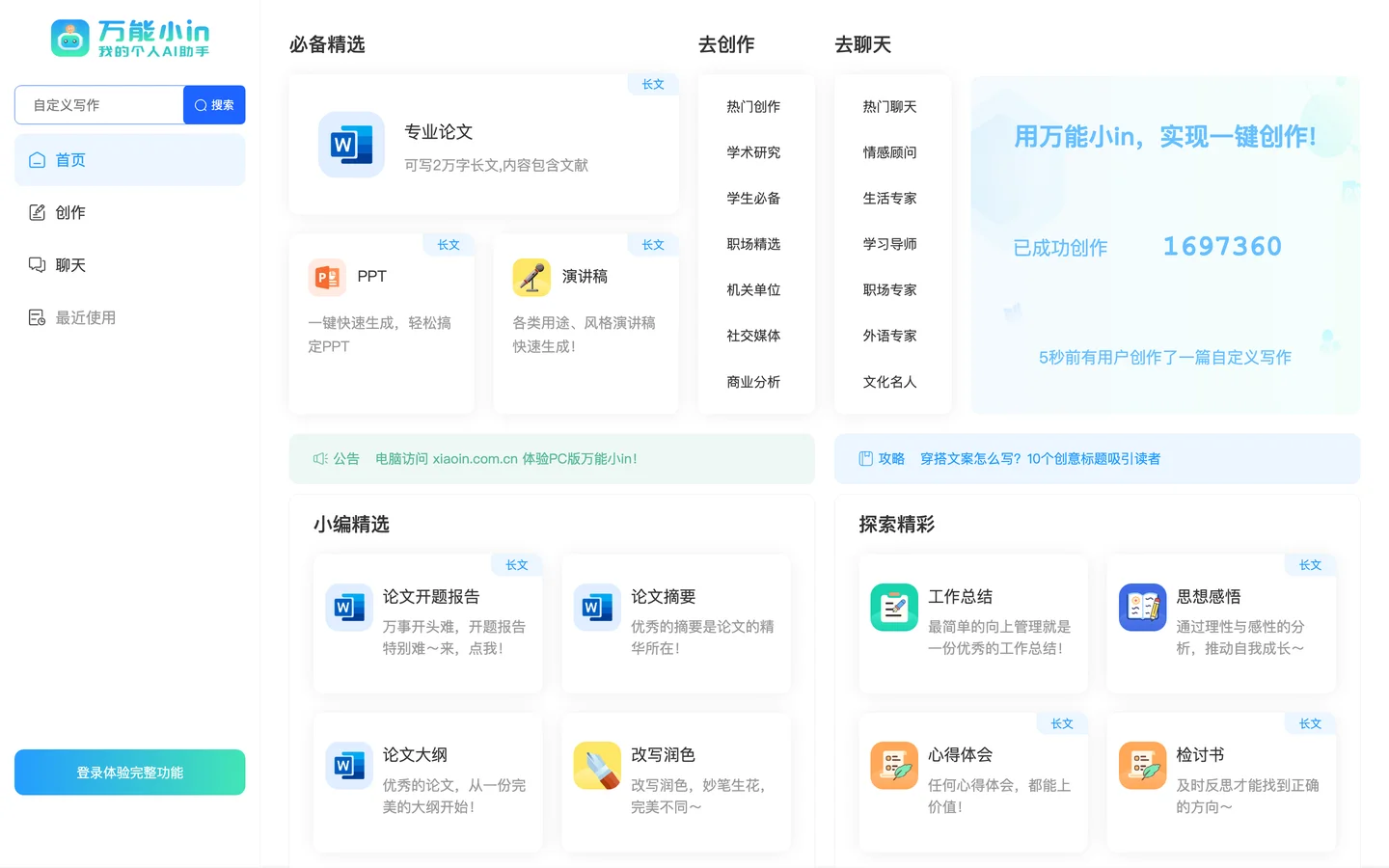Select 外语专家 chat category
Viewport: 1389px width, 868px height.
(x=889, y=336)
